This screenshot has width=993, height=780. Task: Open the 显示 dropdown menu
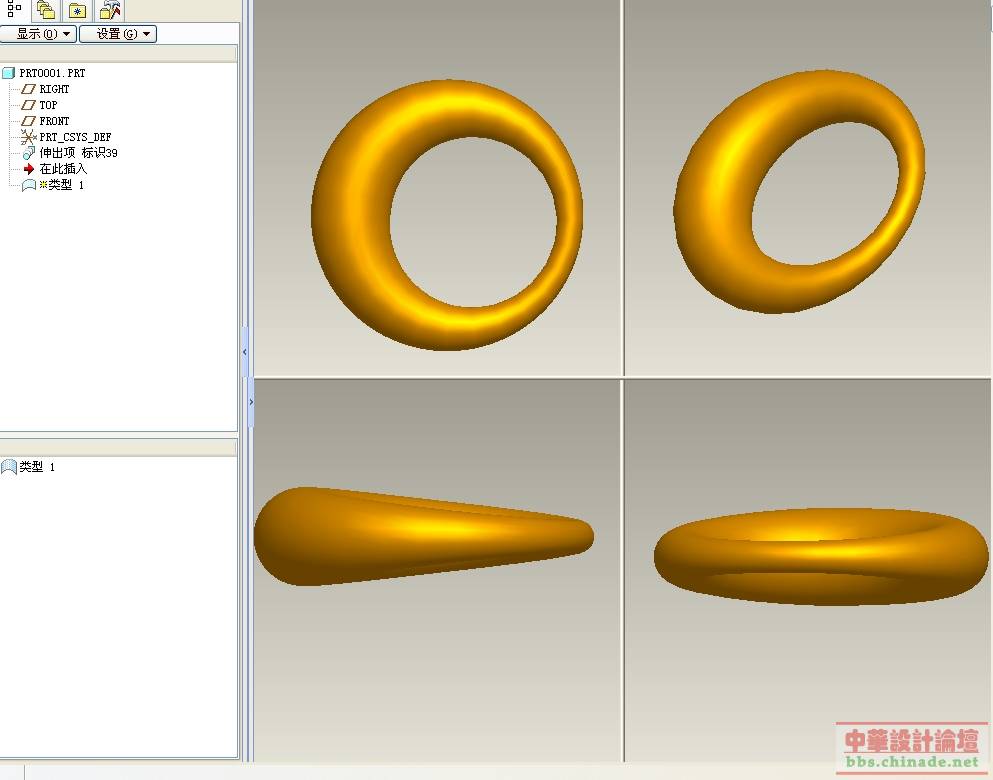point(38,34)
